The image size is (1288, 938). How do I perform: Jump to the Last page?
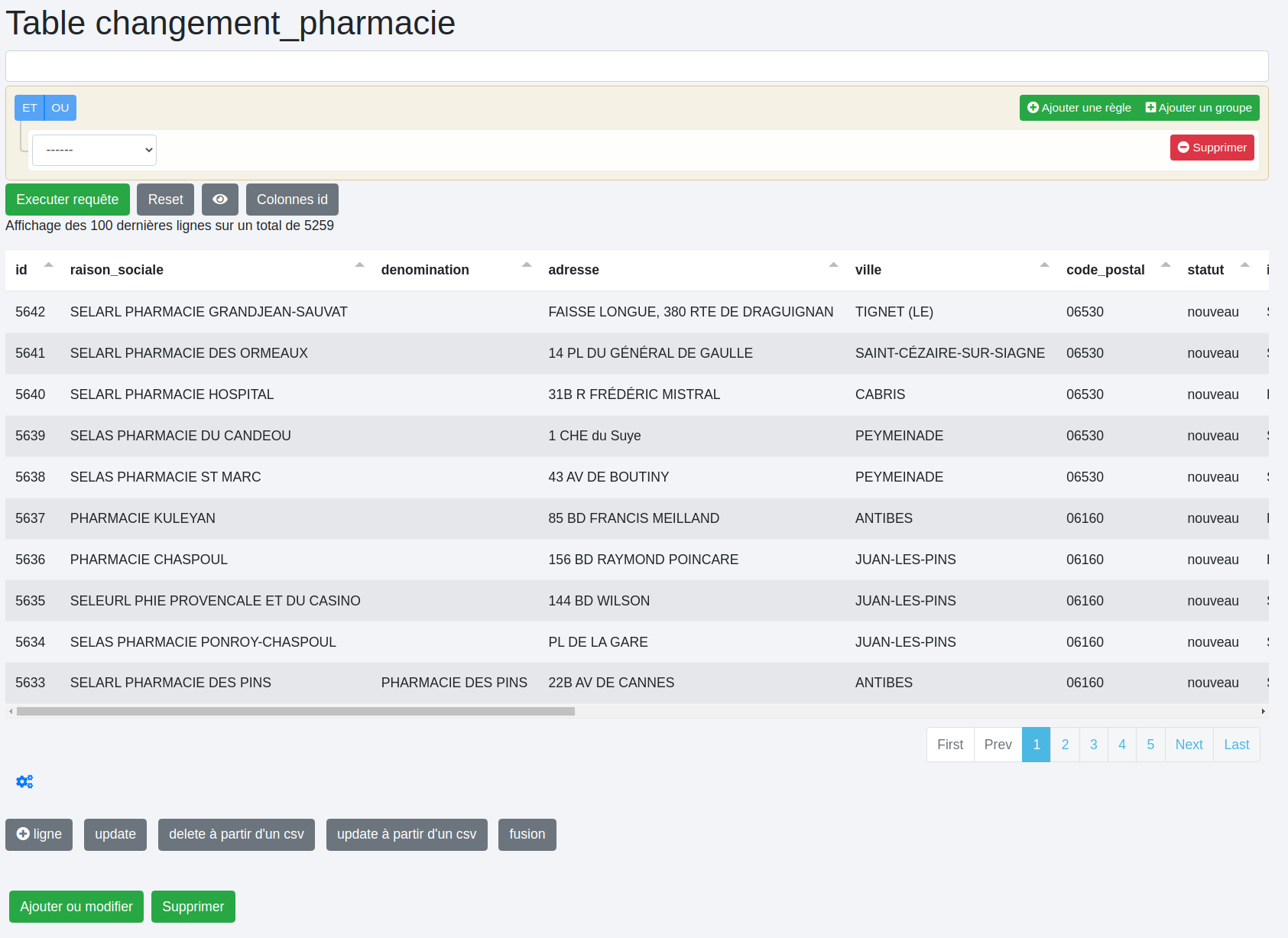click(x=1236, y=745)
